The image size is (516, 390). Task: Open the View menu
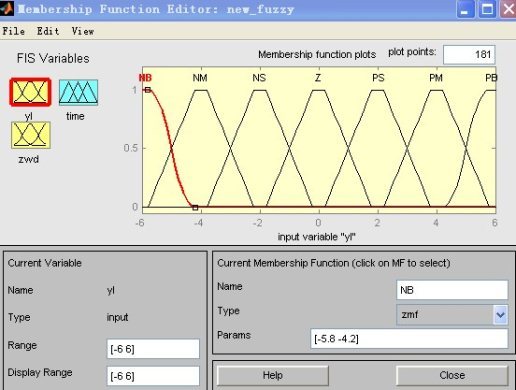click(83, 31)
